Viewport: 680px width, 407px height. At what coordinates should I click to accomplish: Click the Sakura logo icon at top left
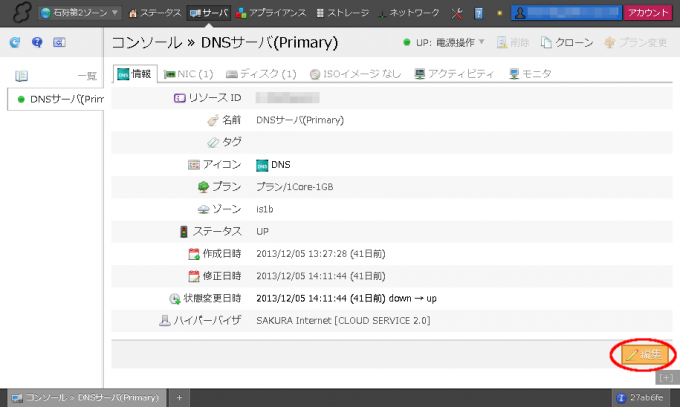pyautogui.click(x=18, y=13)
